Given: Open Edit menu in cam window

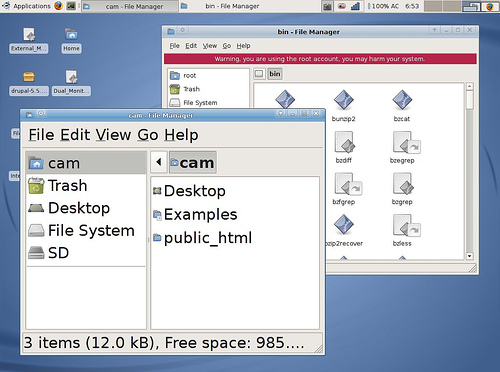Looking at the screenshot, I should pyautogui.click(x=75, y=135).
